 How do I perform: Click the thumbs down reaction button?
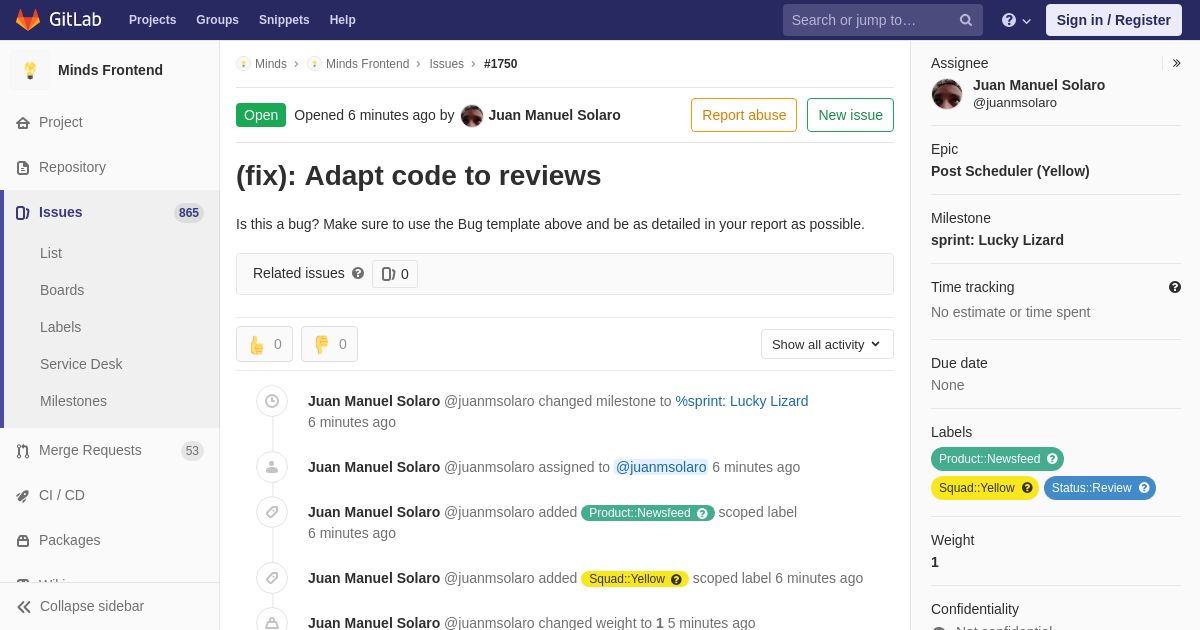coord(329,344)
